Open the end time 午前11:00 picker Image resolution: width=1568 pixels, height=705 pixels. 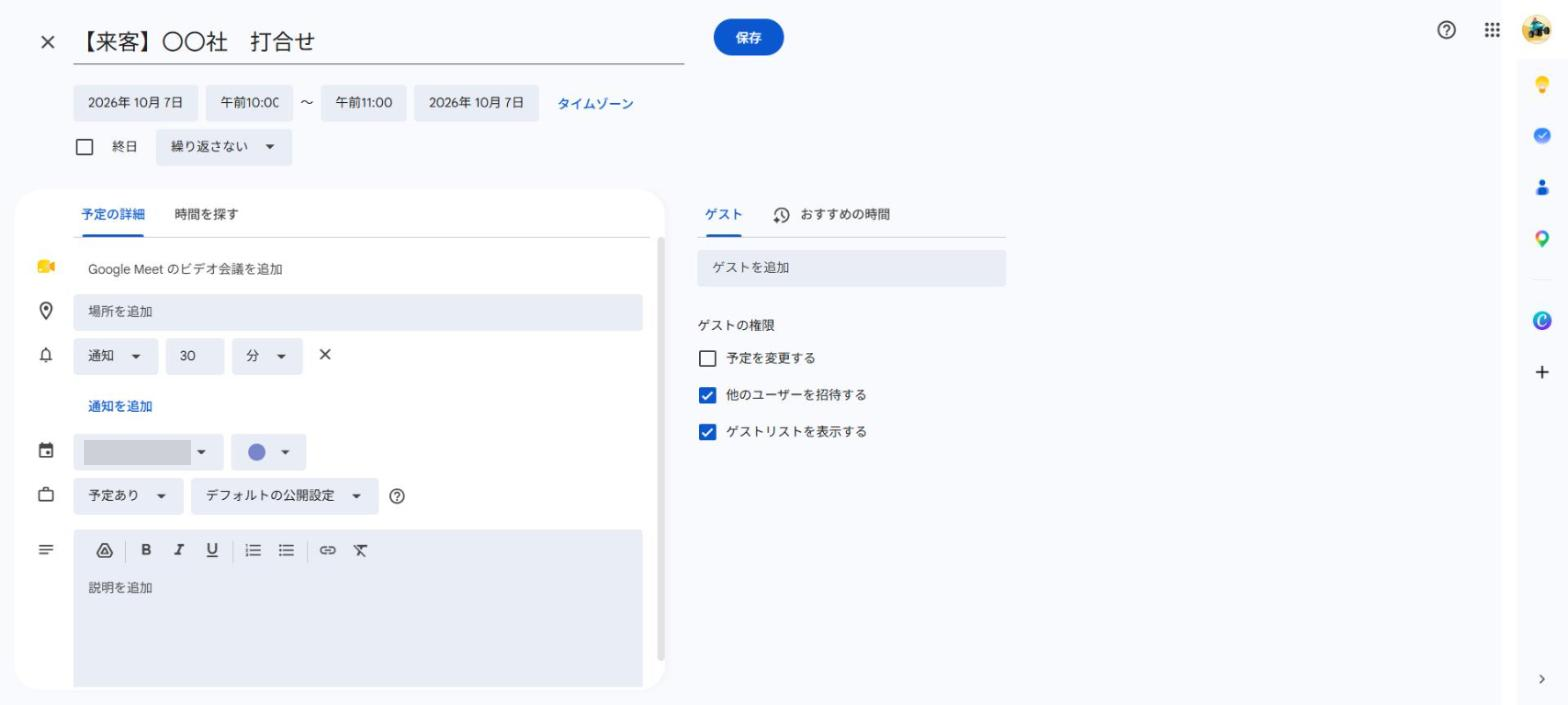(x=364, y=103)
